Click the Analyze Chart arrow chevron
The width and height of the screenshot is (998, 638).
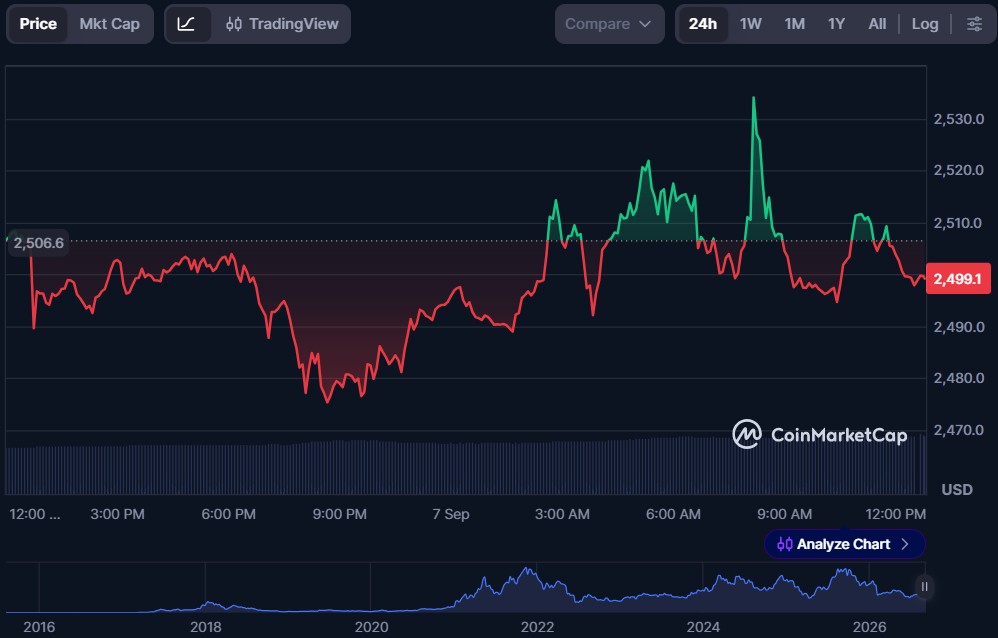904,544
